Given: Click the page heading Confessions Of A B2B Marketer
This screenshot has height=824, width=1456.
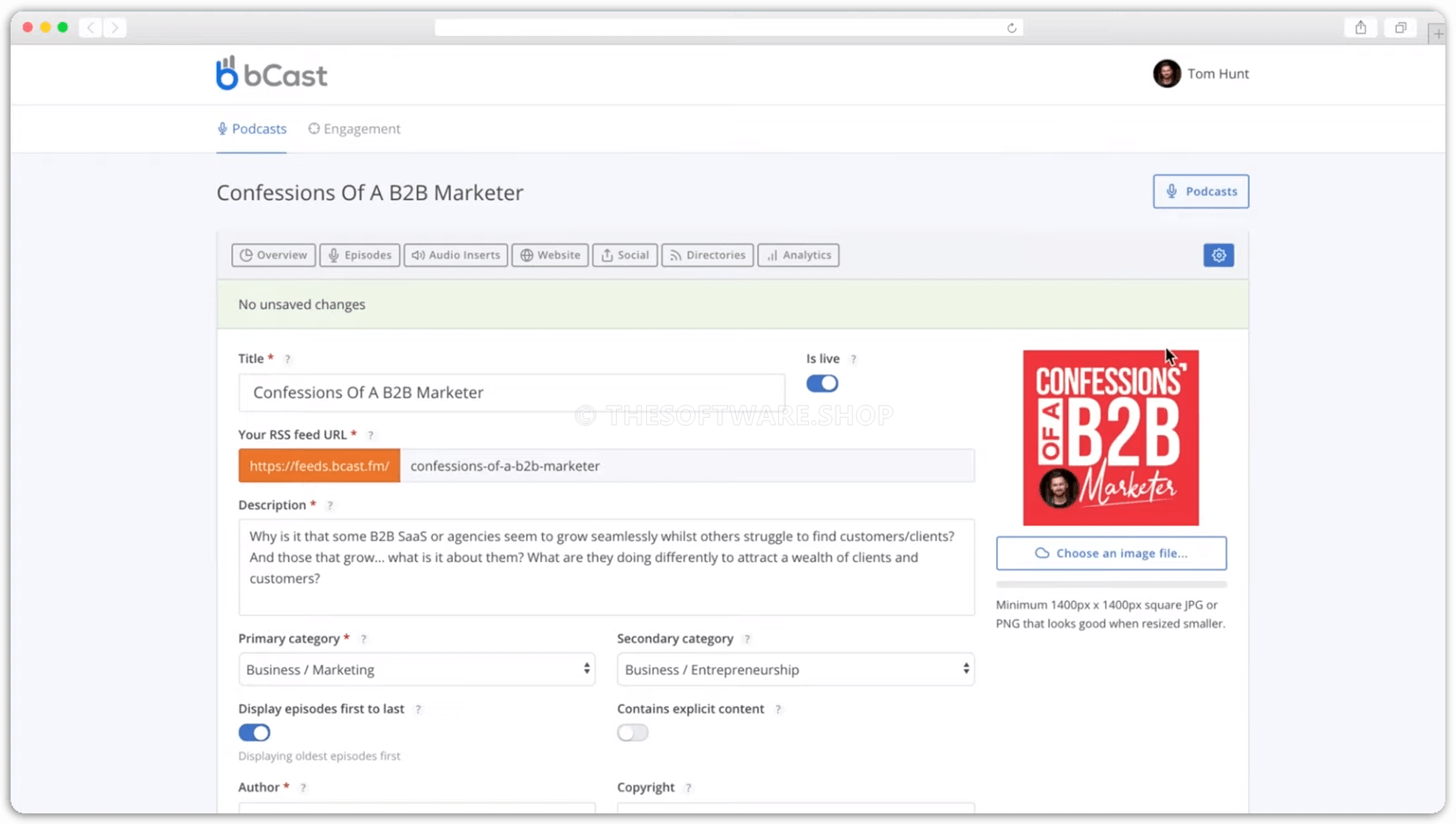Looking at the screenshot, I should point(370,193).
